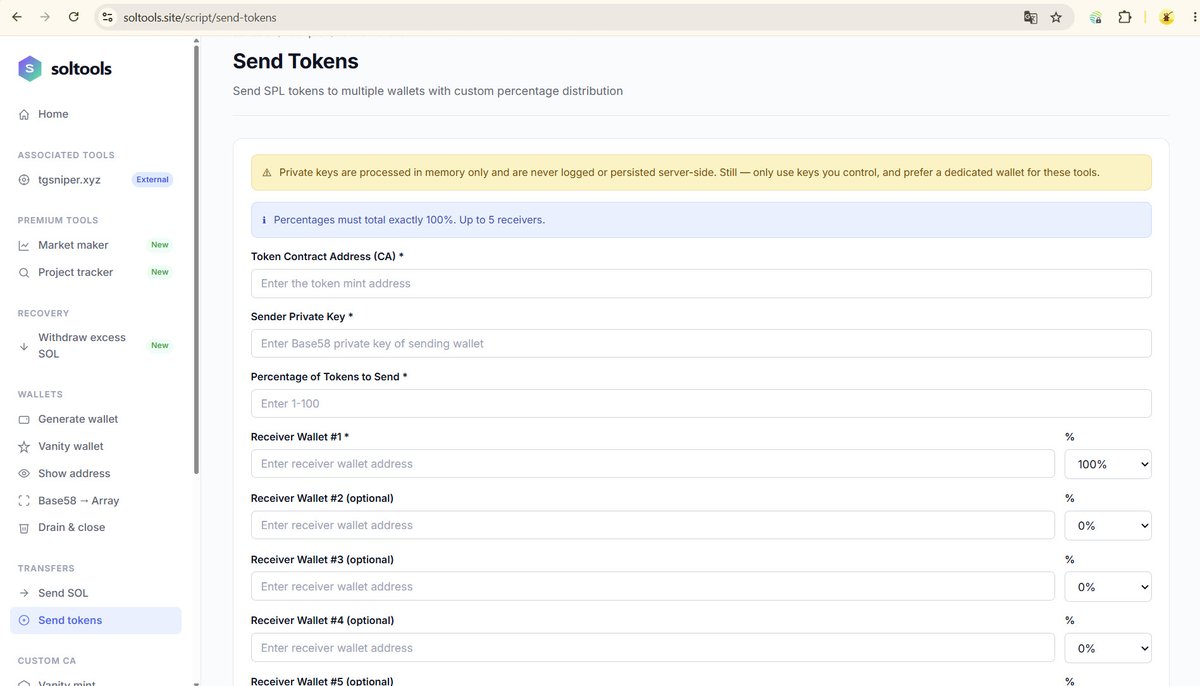Select Send tokens in sidebar
The width and height of the screenshot is (1200, 686).
(x=96, y=620)
